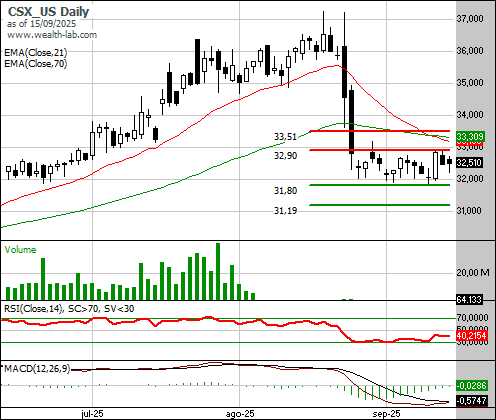Click the black -0,5747 MACD value tag
Image resolution: width=496 pixels, height=420 pixels.
(471, 400)
